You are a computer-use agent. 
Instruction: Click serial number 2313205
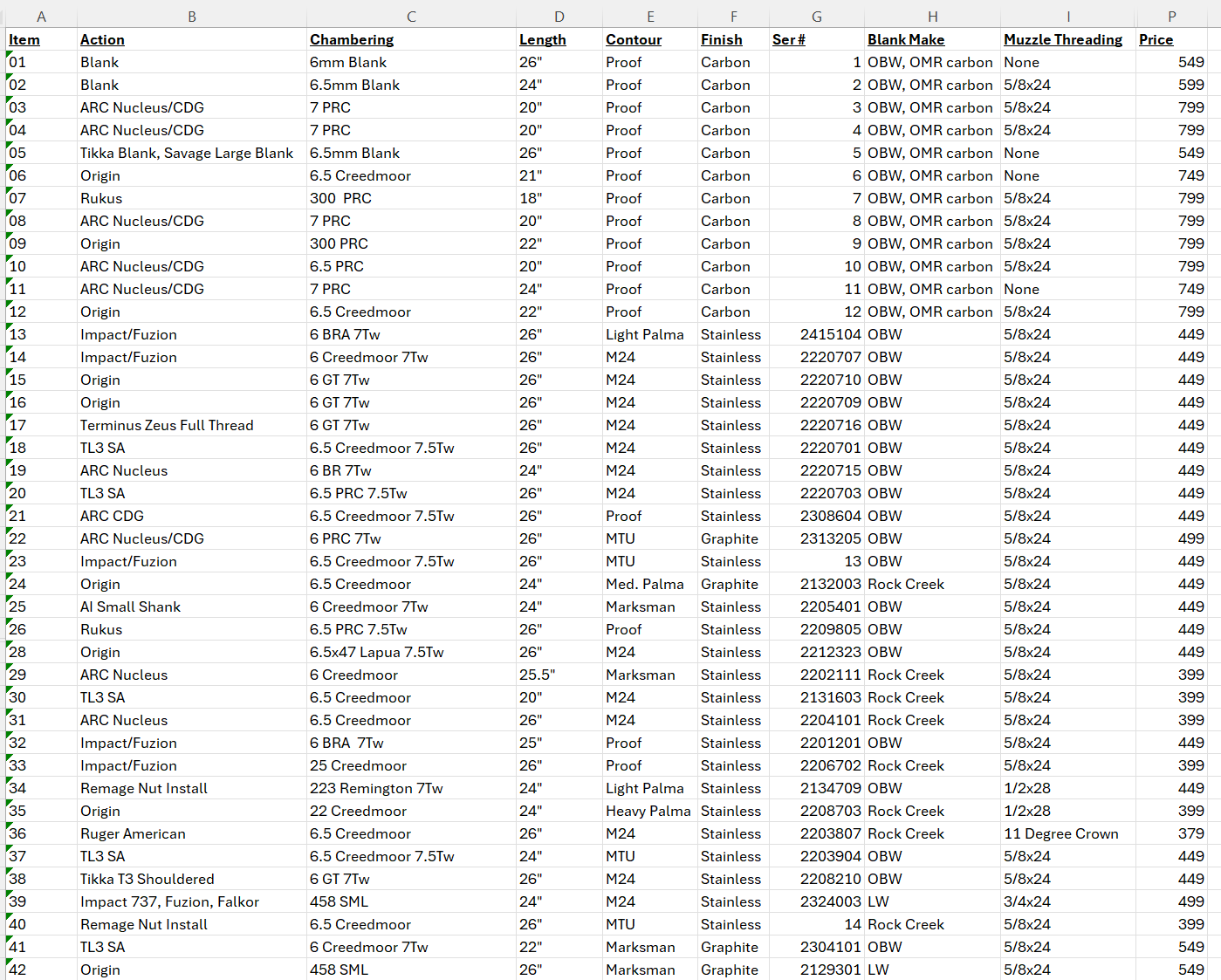click(x=817, y=538)
